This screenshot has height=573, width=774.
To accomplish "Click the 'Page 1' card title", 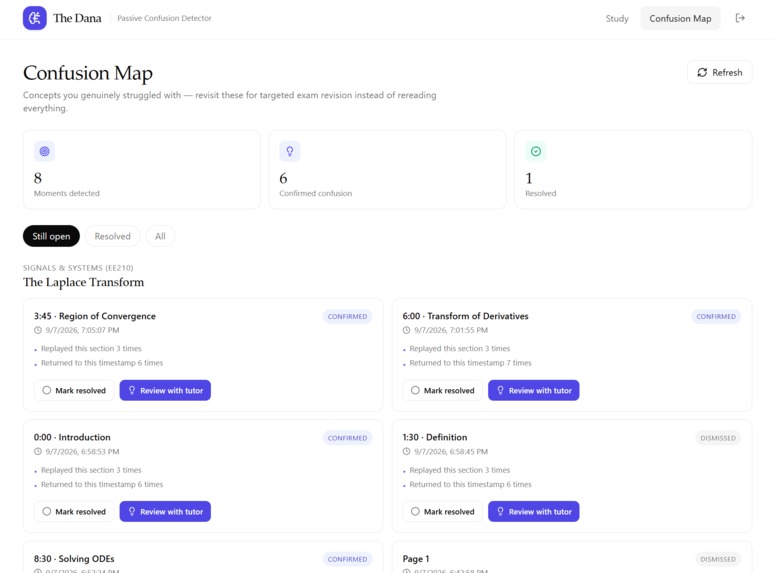I will tap(416, 559).
